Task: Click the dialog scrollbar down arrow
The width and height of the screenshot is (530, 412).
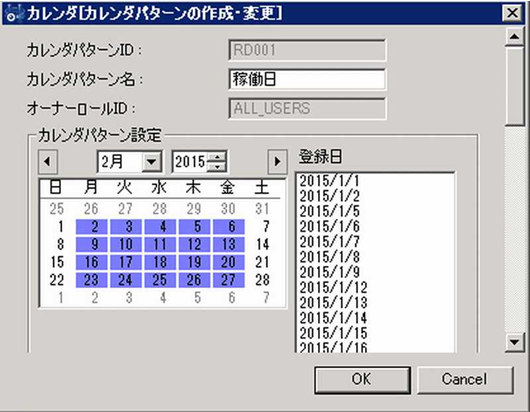Action: tap(514, 342)
